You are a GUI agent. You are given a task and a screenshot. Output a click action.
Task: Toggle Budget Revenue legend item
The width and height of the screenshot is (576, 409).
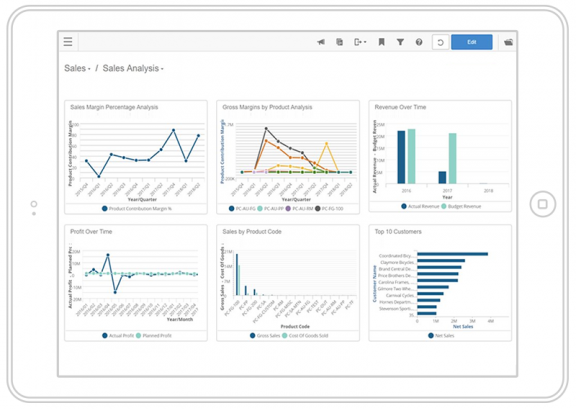pos(461,206)
